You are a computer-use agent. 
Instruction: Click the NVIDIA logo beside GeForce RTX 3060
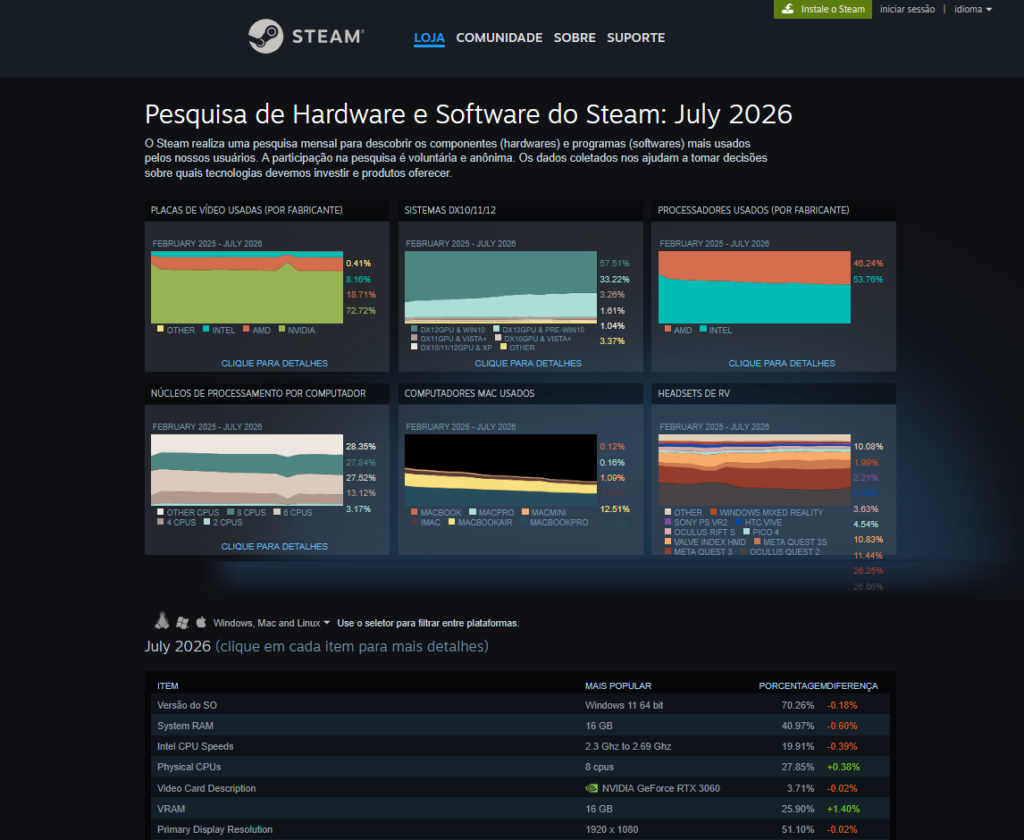tap(592, 788)
